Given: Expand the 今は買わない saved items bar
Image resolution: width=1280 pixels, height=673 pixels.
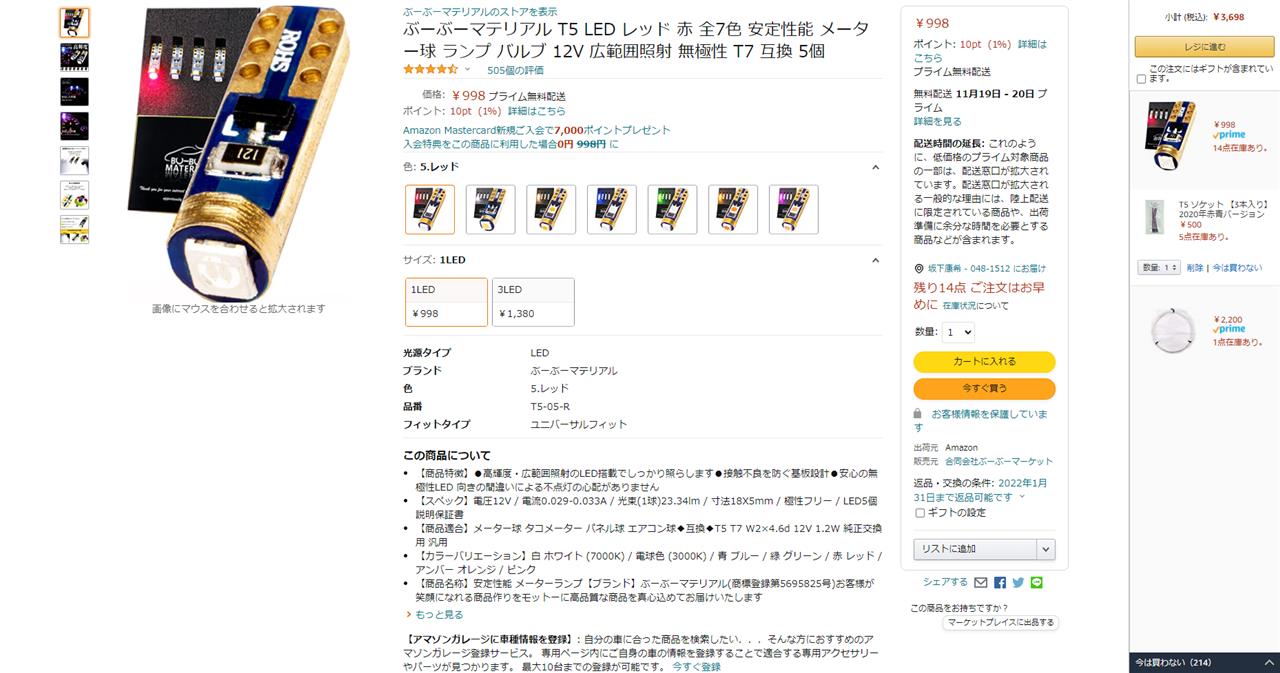Looking at the screenshot, I should pos(1204,662).
